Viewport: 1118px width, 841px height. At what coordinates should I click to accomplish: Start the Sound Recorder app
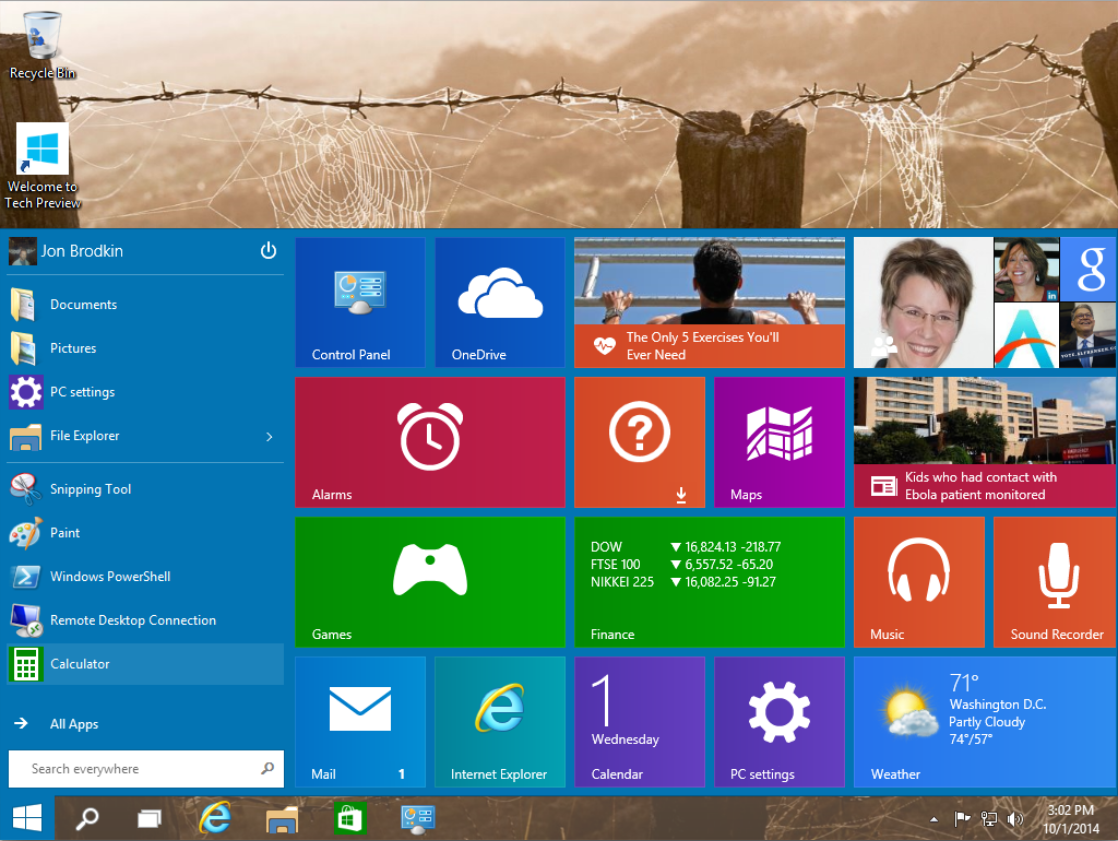coord(1055,582)
